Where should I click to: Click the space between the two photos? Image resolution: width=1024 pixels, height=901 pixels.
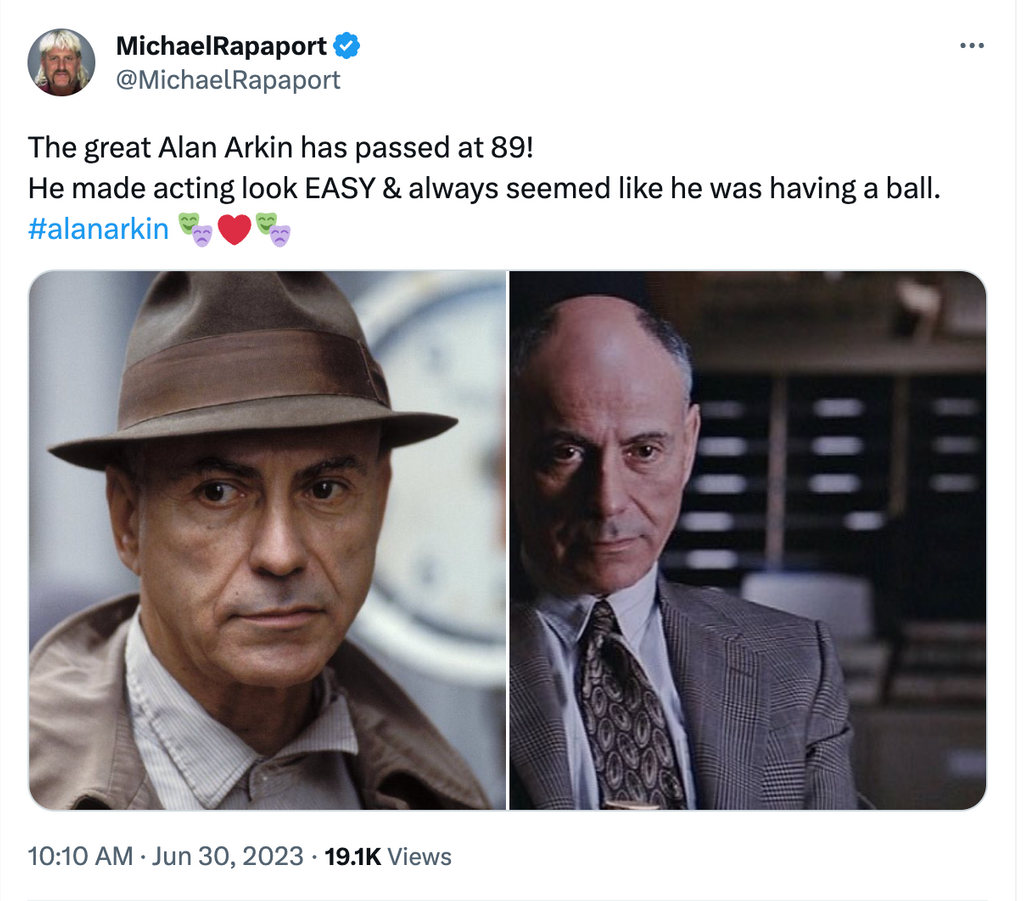pyautogui.click(x=508, y=540)
